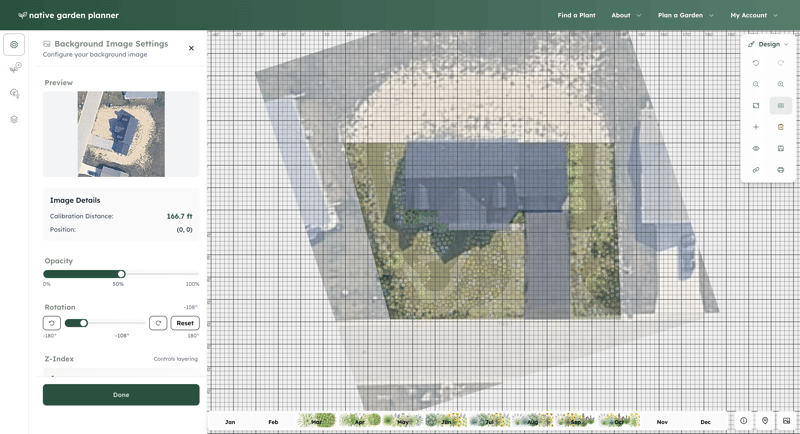Open the layers icon in left sidebar
Image resolution: width=800 pixels, height=434 pixels.
14,119
